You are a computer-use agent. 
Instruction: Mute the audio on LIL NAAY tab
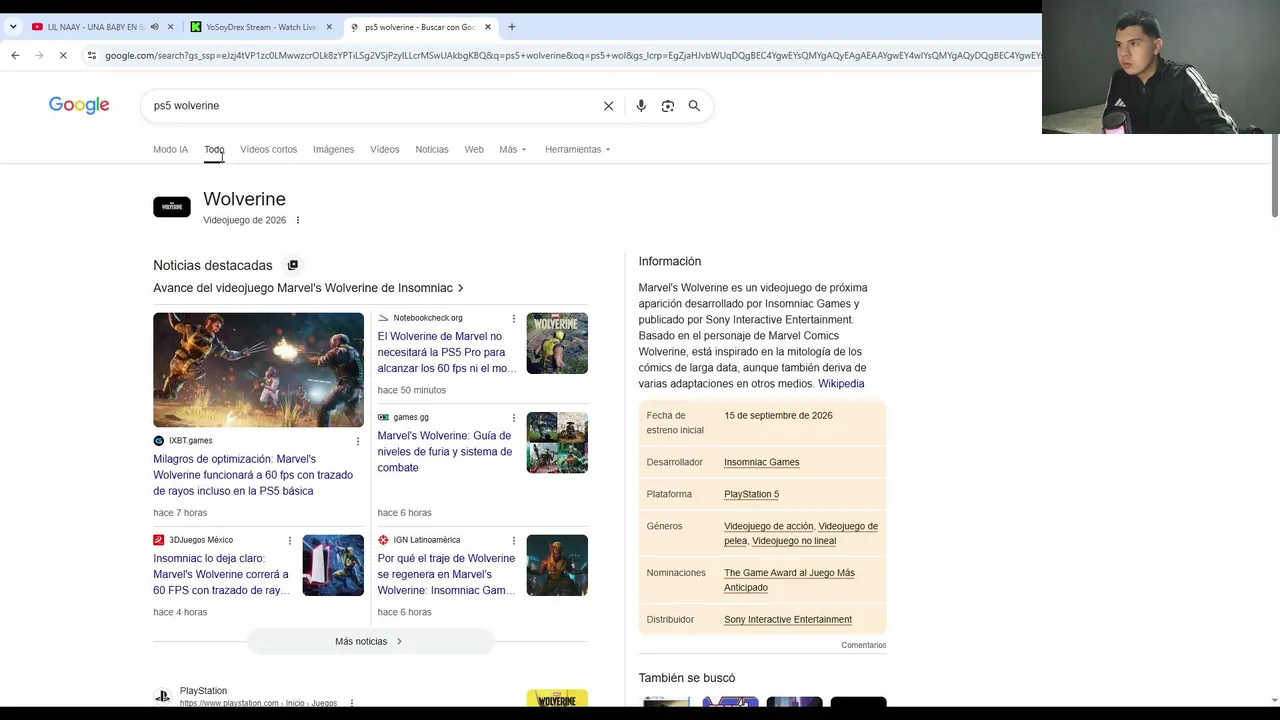[x=154, y=27]
